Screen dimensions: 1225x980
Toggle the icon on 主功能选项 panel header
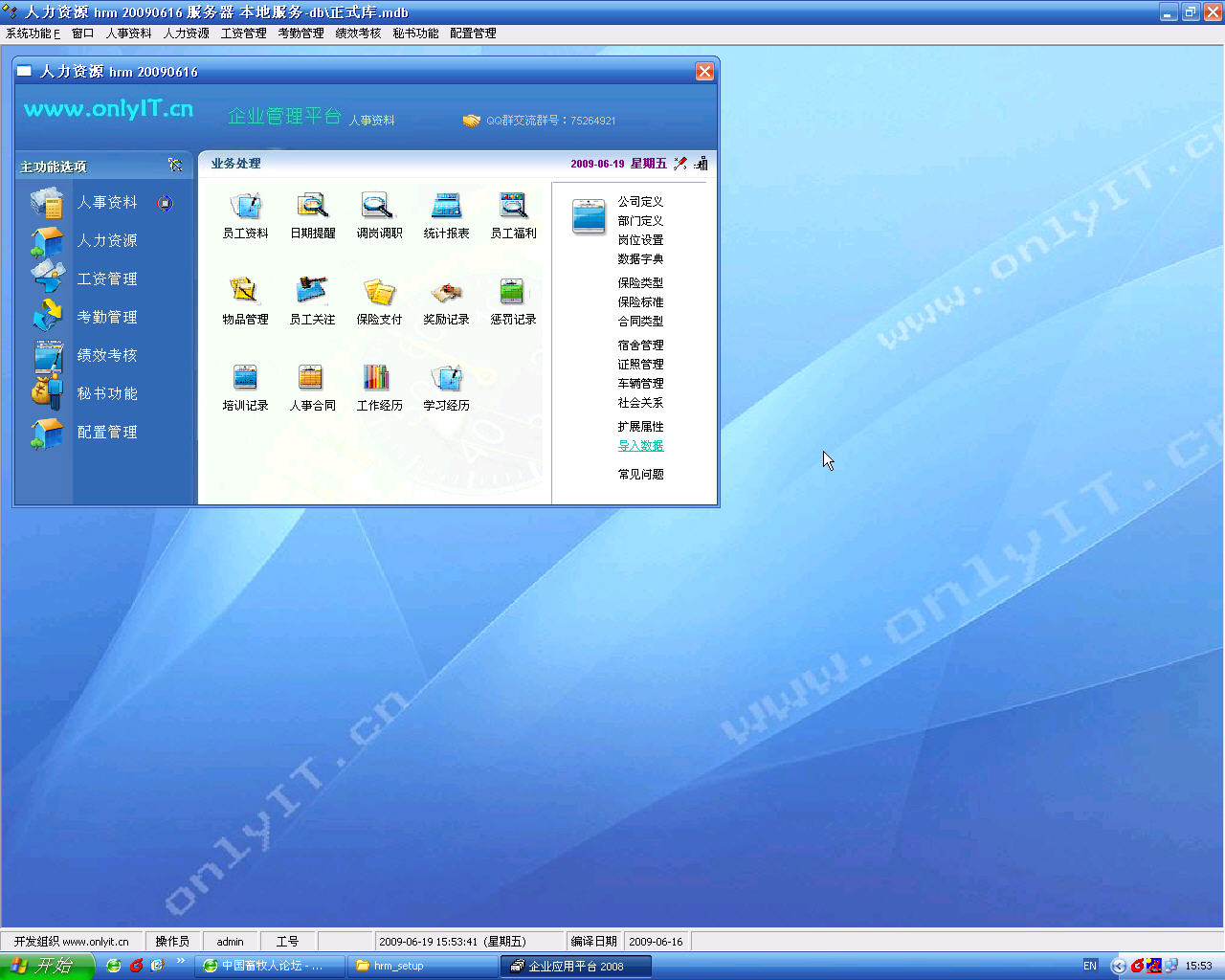pyautogui.click(x=175, y=166)
